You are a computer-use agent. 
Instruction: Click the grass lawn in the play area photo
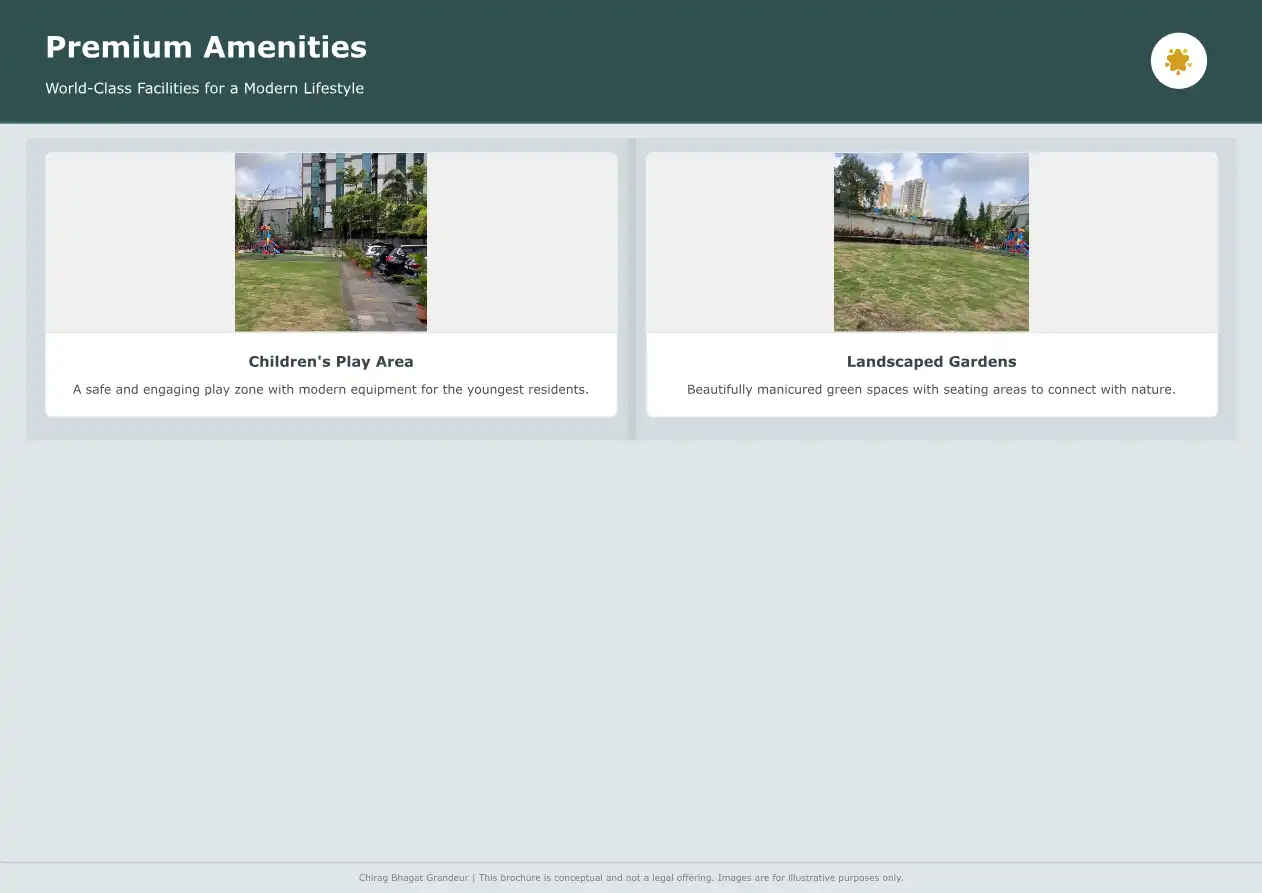[x=282, y=295]
